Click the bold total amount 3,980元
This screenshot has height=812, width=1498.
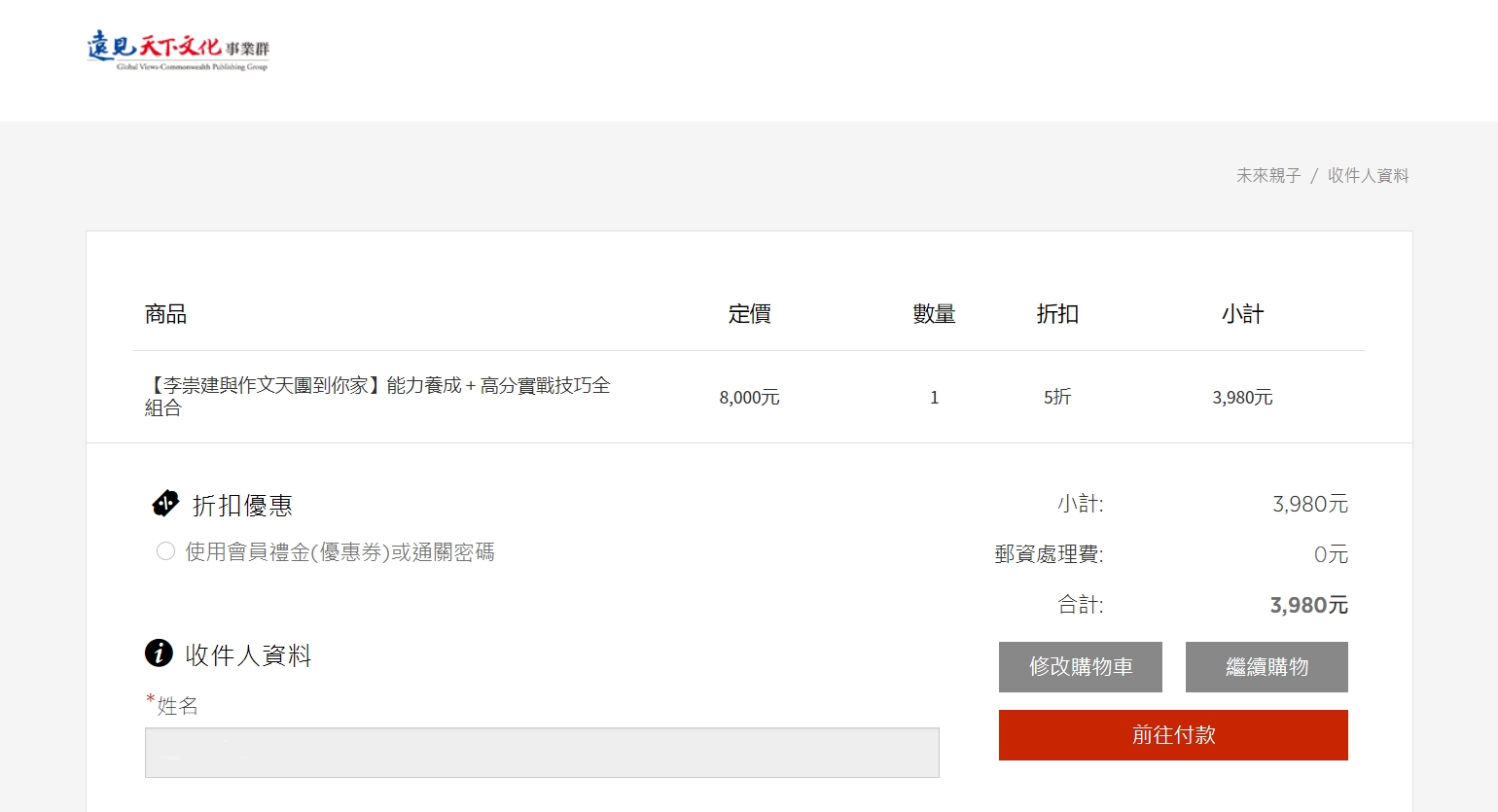(1308, 605)
